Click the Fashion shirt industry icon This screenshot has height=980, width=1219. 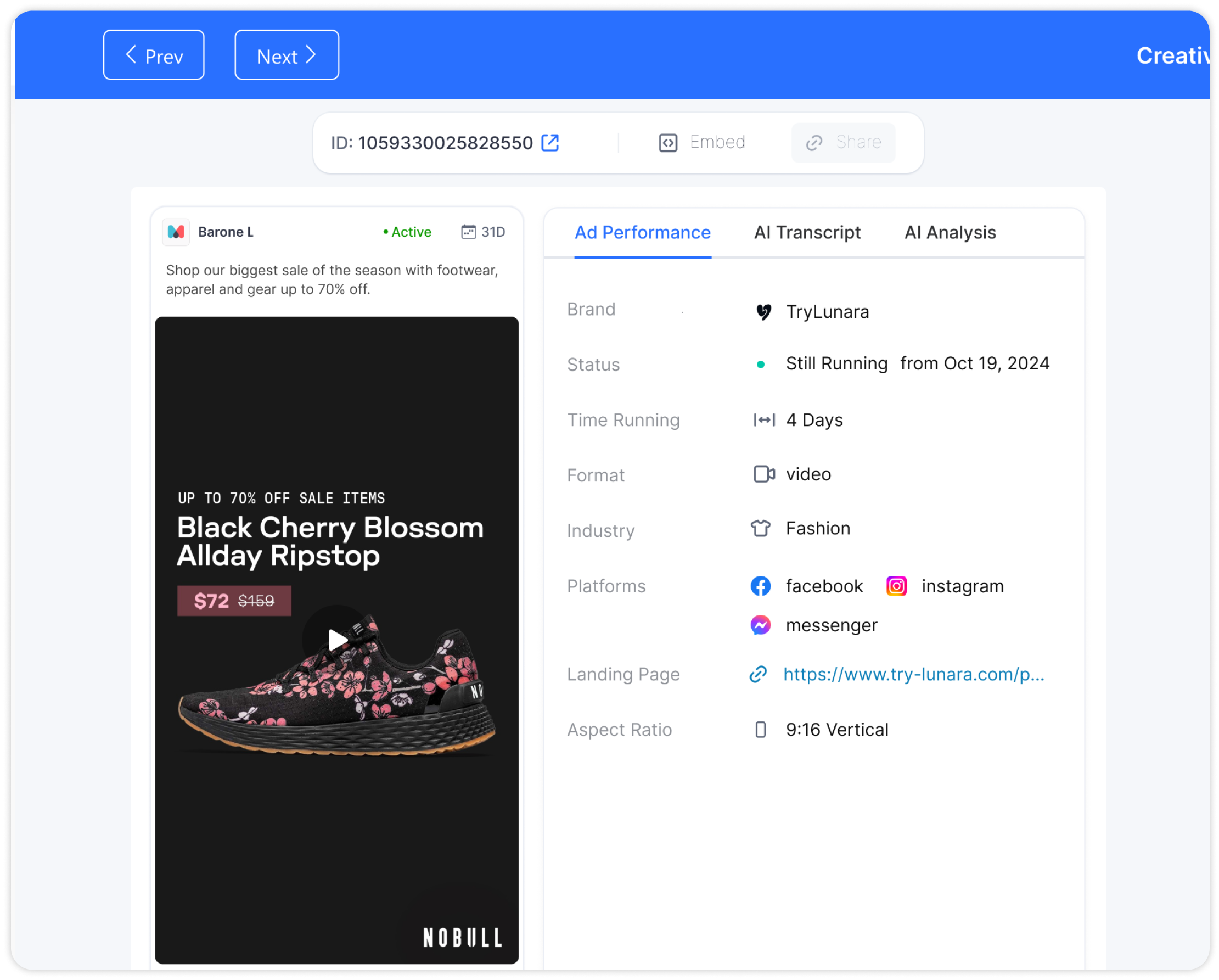coord(761,528)
